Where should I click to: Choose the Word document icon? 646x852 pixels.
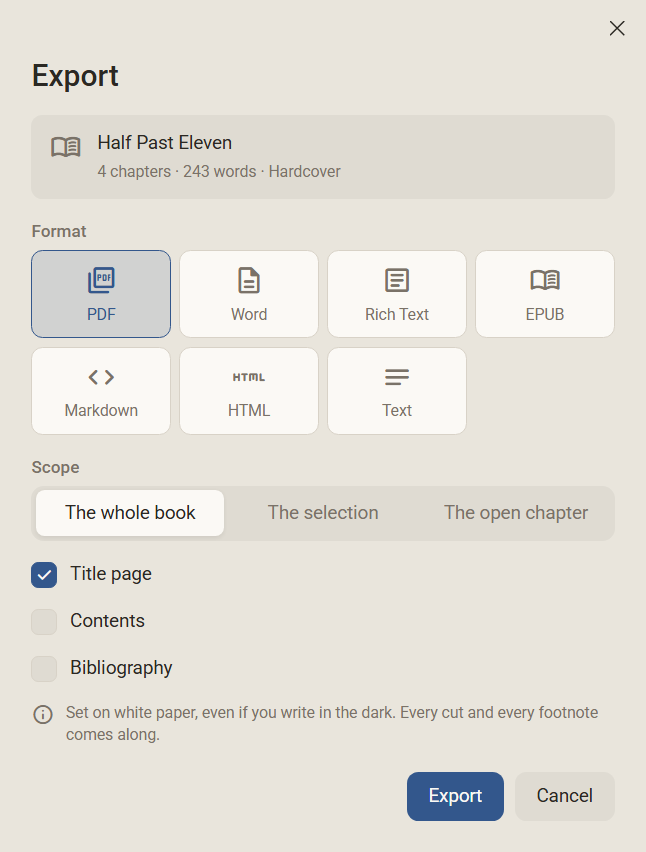249,280
